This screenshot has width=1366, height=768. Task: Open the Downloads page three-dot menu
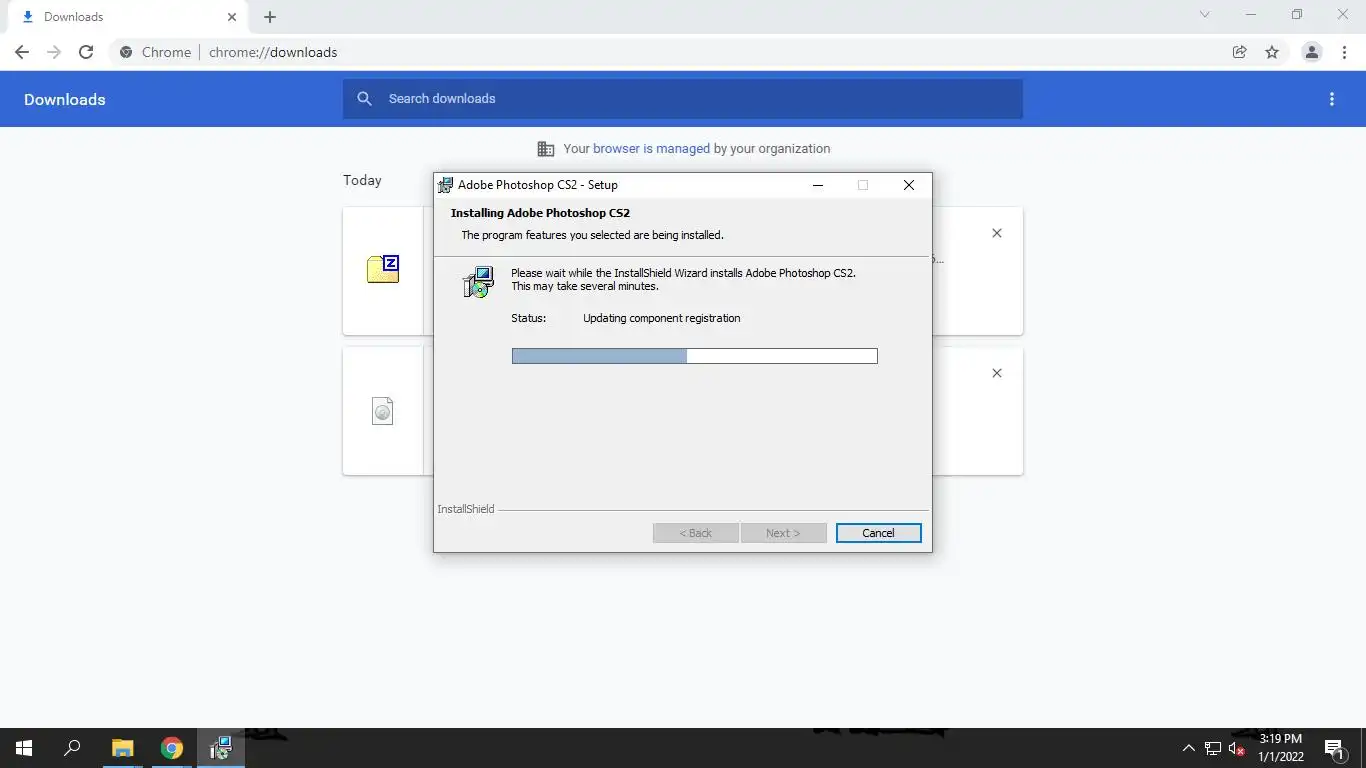point(1331,99)
